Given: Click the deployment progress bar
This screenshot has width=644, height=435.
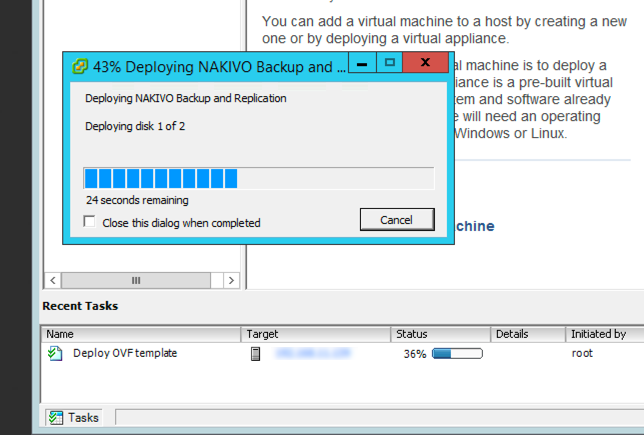Looking at the screenshot, I should [x=259, y=178].
